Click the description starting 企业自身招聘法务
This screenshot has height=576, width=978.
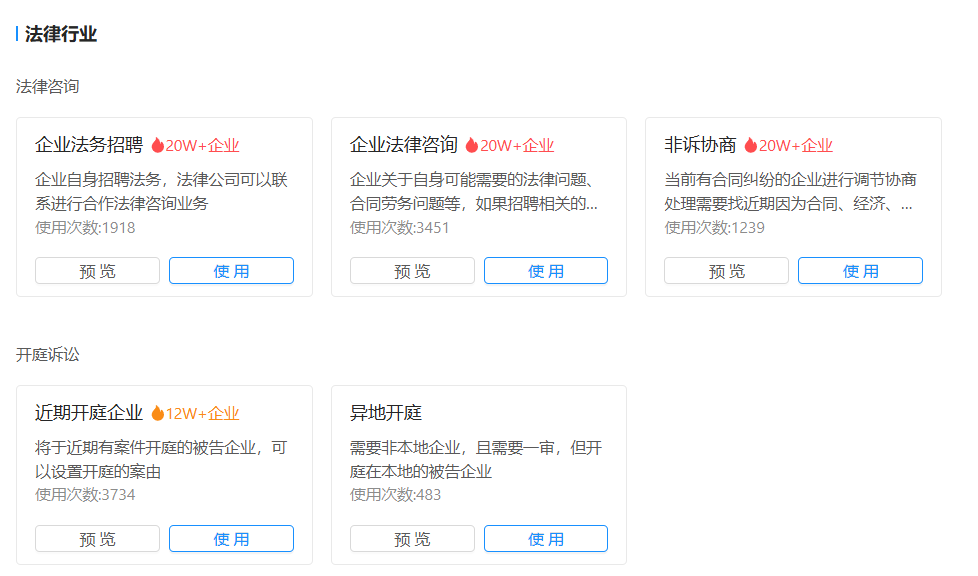click(161, 192)
